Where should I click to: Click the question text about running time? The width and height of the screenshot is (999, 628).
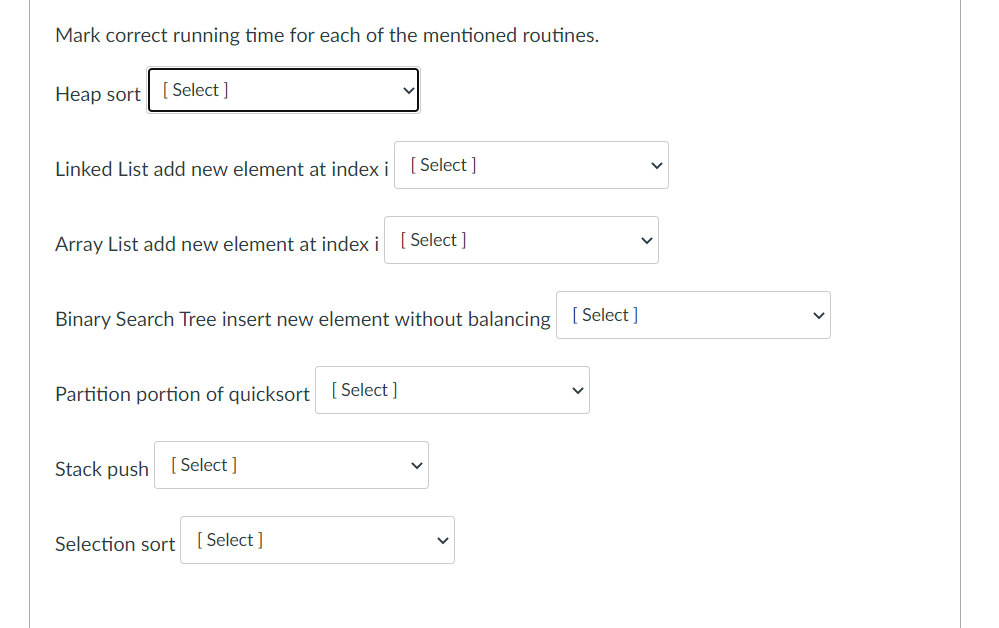[x=327, y=36]
